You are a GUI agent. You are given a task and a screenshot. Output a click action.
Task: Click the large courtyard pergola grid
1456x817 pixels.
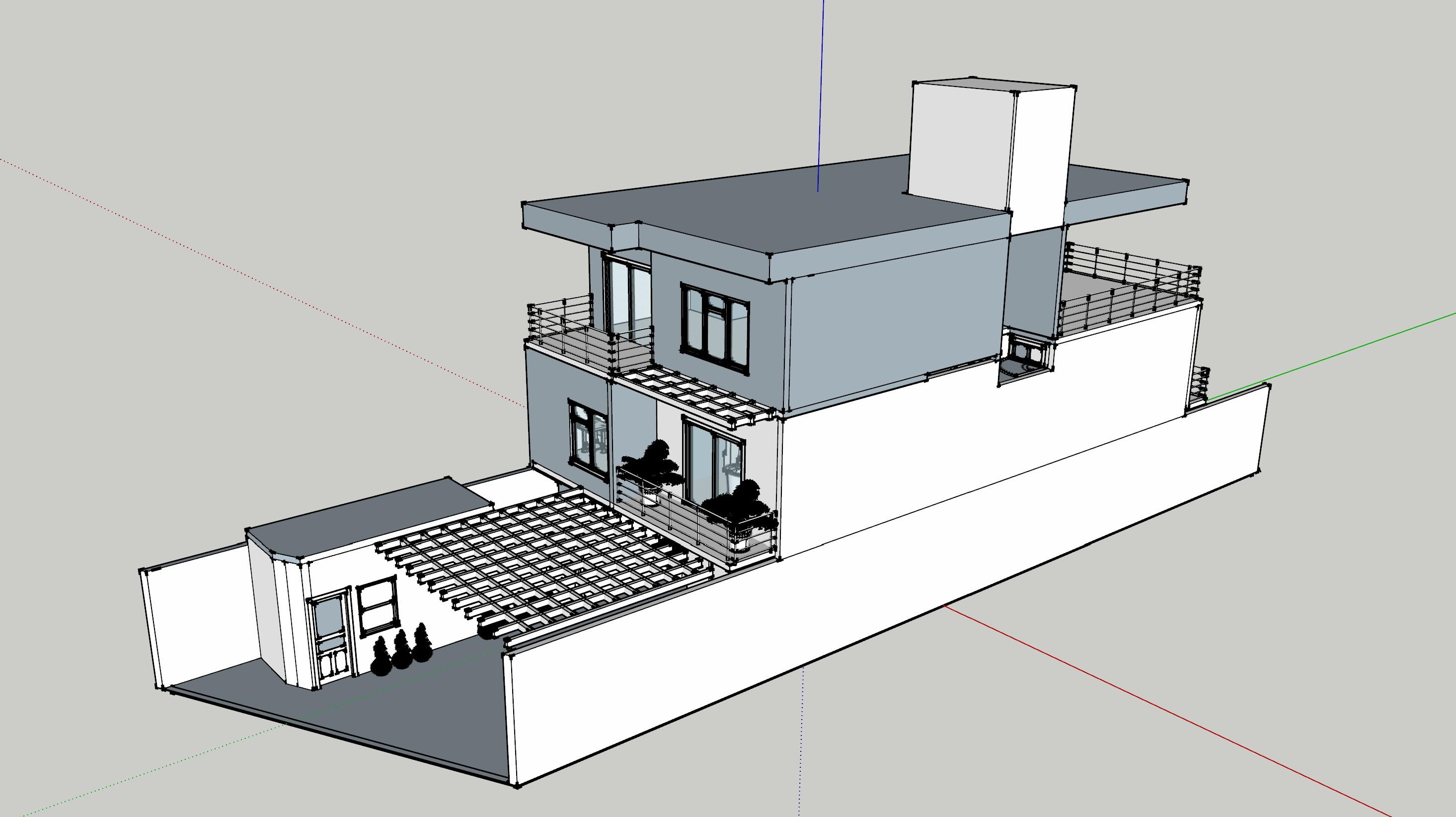pos(542,560)
